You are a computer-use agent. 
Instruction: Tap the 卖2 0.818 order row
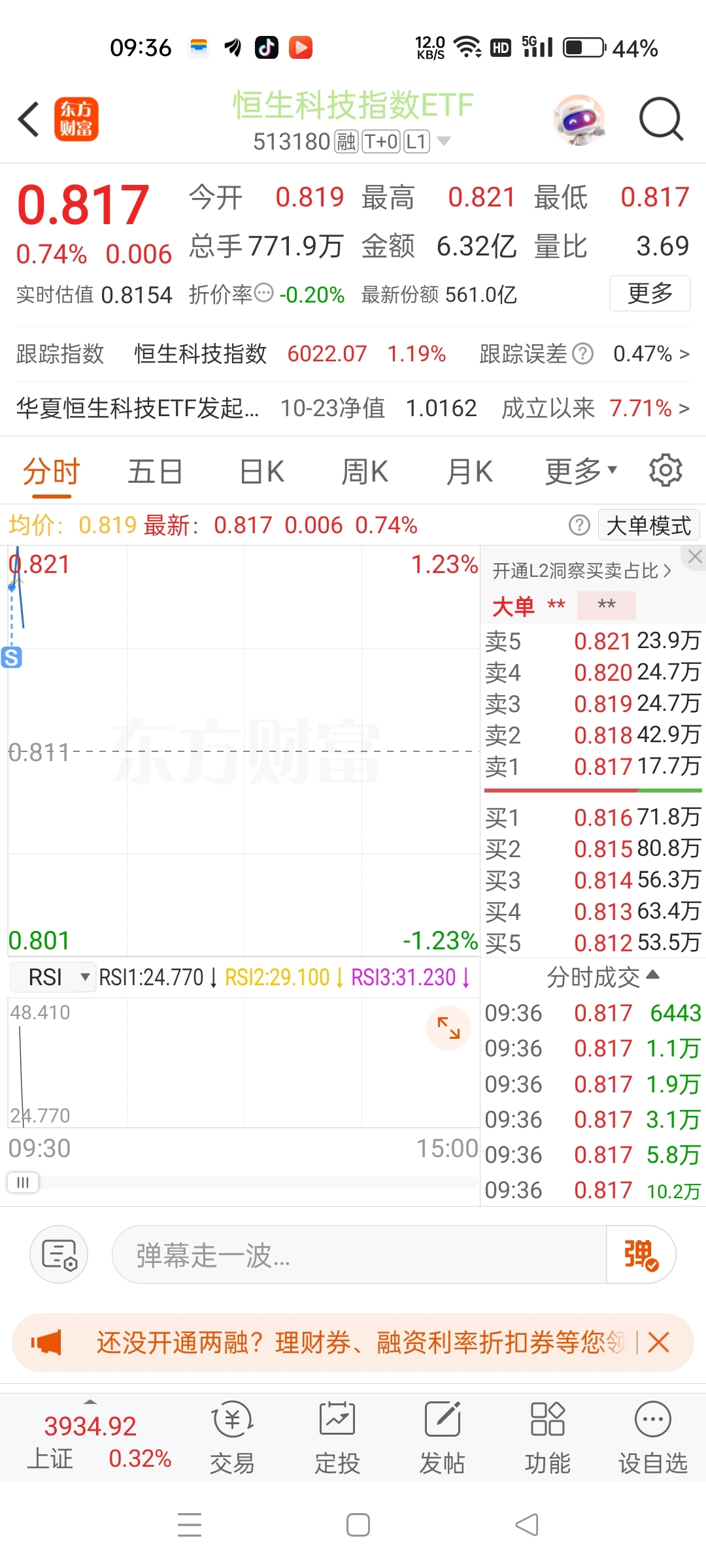[x=593, y=735]
